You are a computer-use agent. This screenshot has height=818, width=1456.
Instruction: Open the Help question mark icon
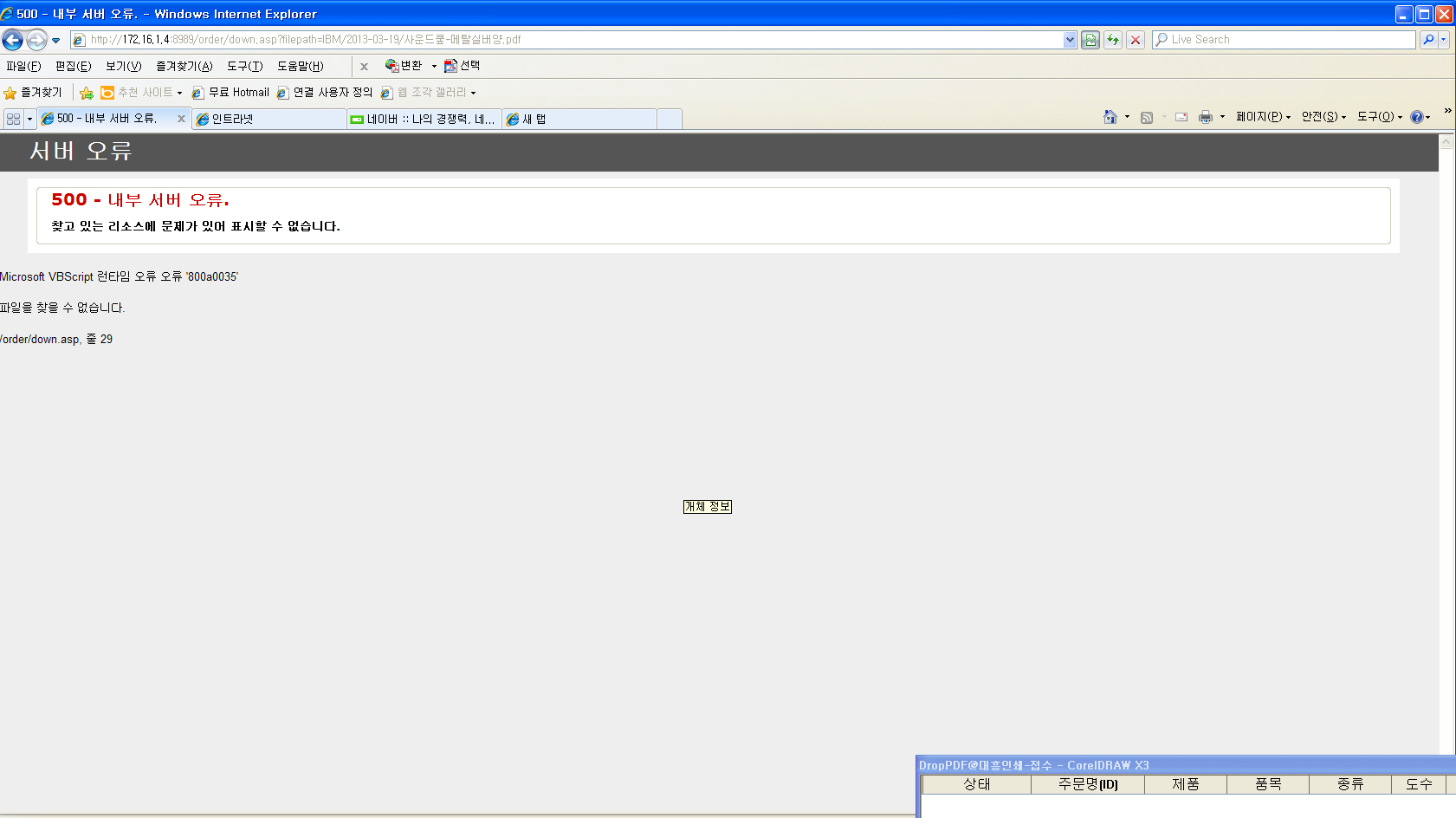tap(1416, 117)
